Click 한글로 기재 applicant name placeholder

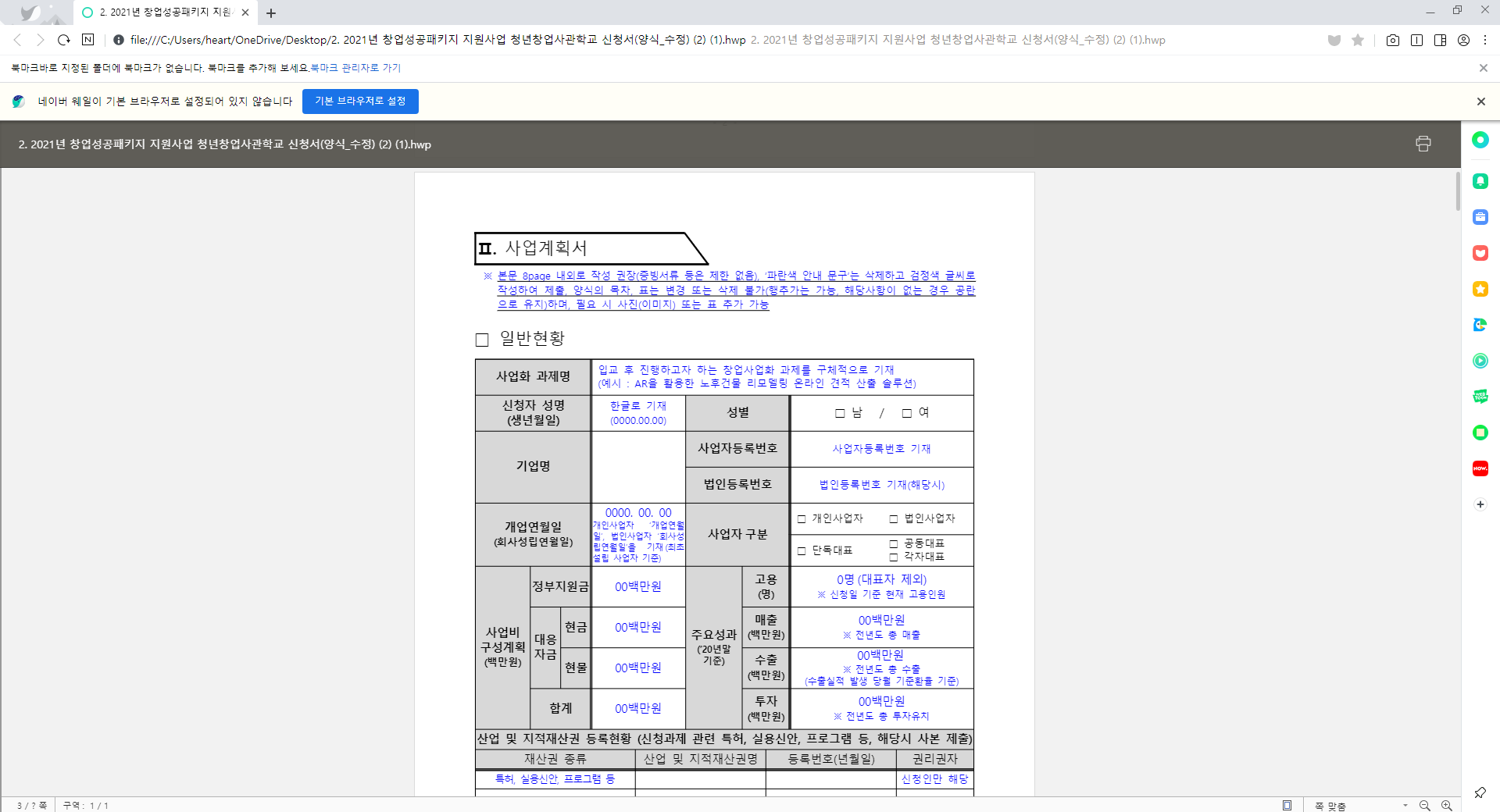coord(638,406)
